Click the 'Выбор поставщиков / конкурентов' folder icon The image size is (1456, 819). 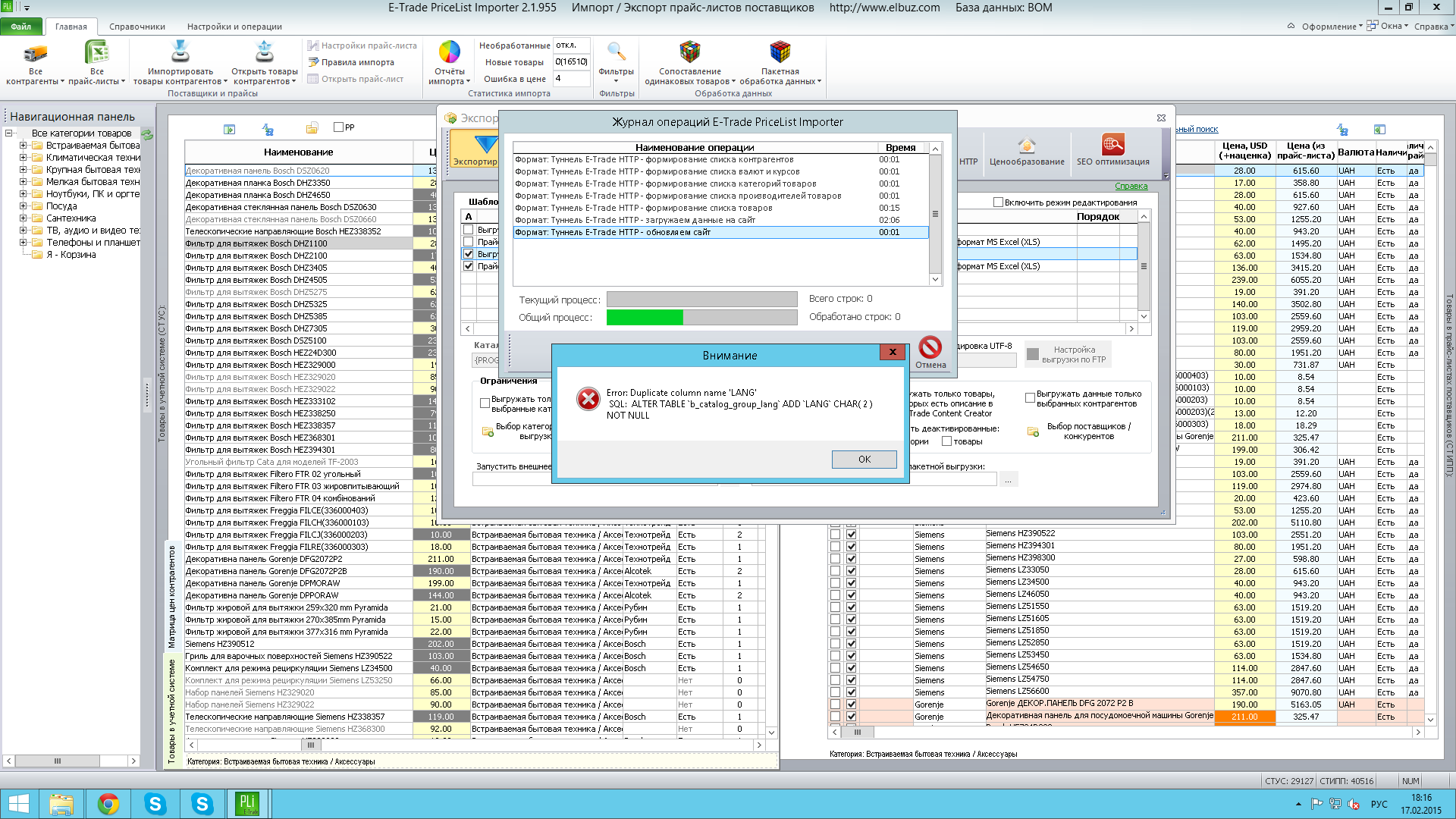(x=1033, y=431)
